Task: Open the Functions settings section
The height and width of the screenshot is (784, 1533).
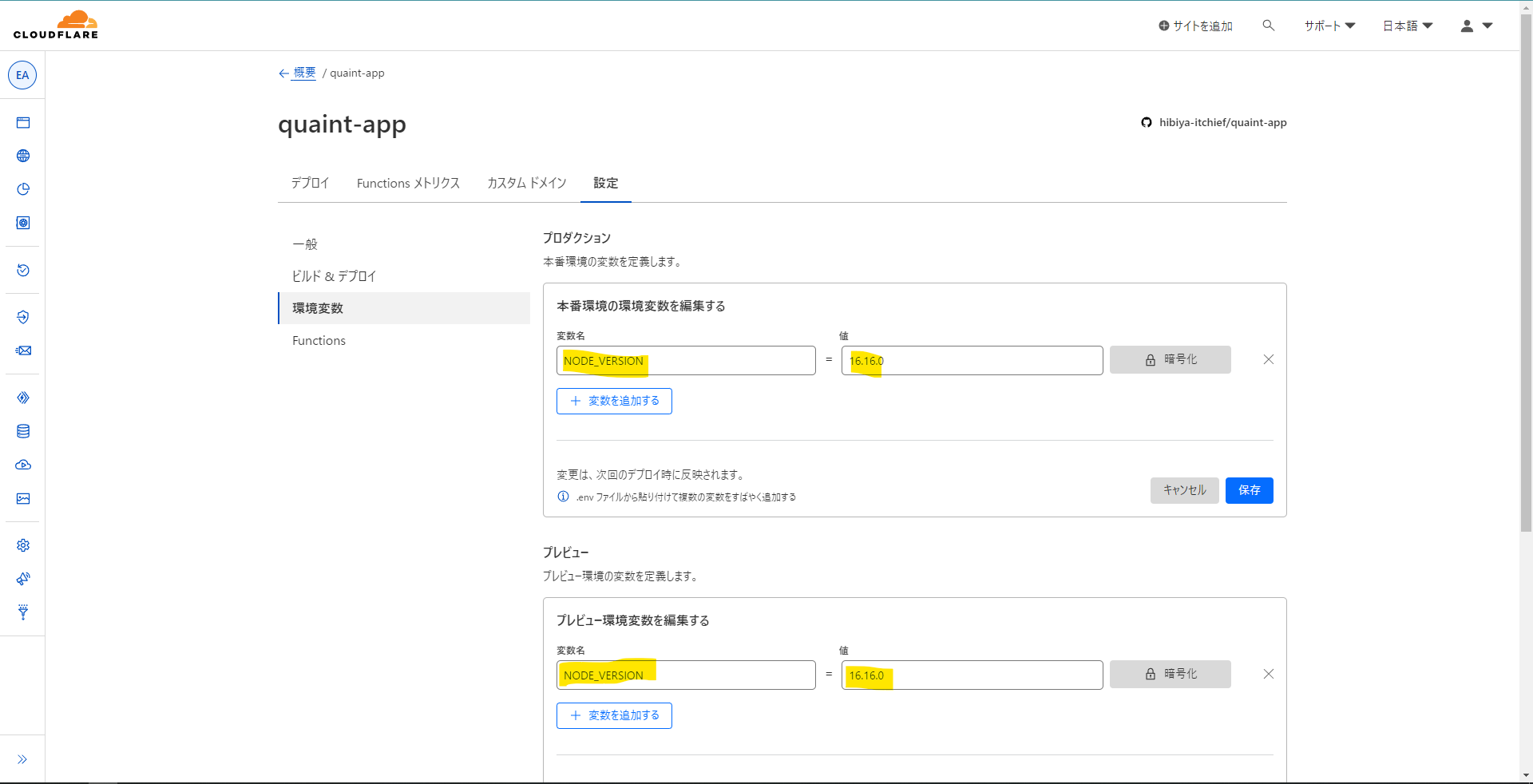Action: coord(404,340)
